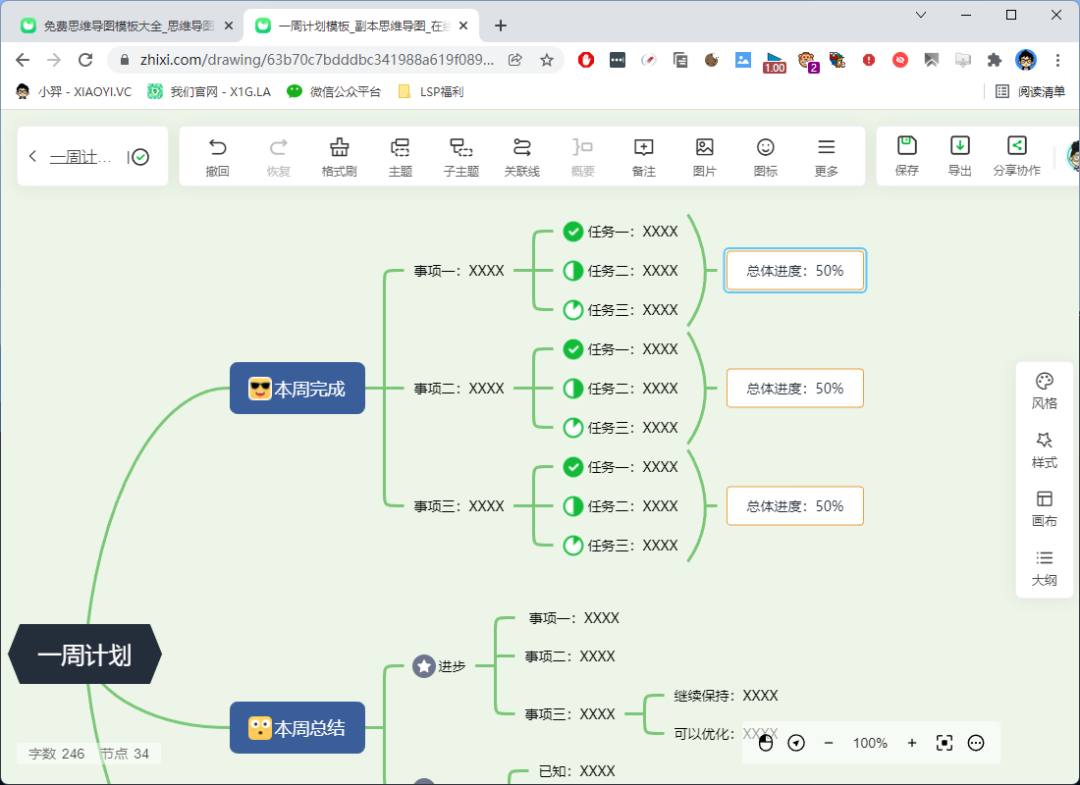Click the sunglasses emoji on 本周完成
This screenshot has height=785, width=1080.
[260, 388]
